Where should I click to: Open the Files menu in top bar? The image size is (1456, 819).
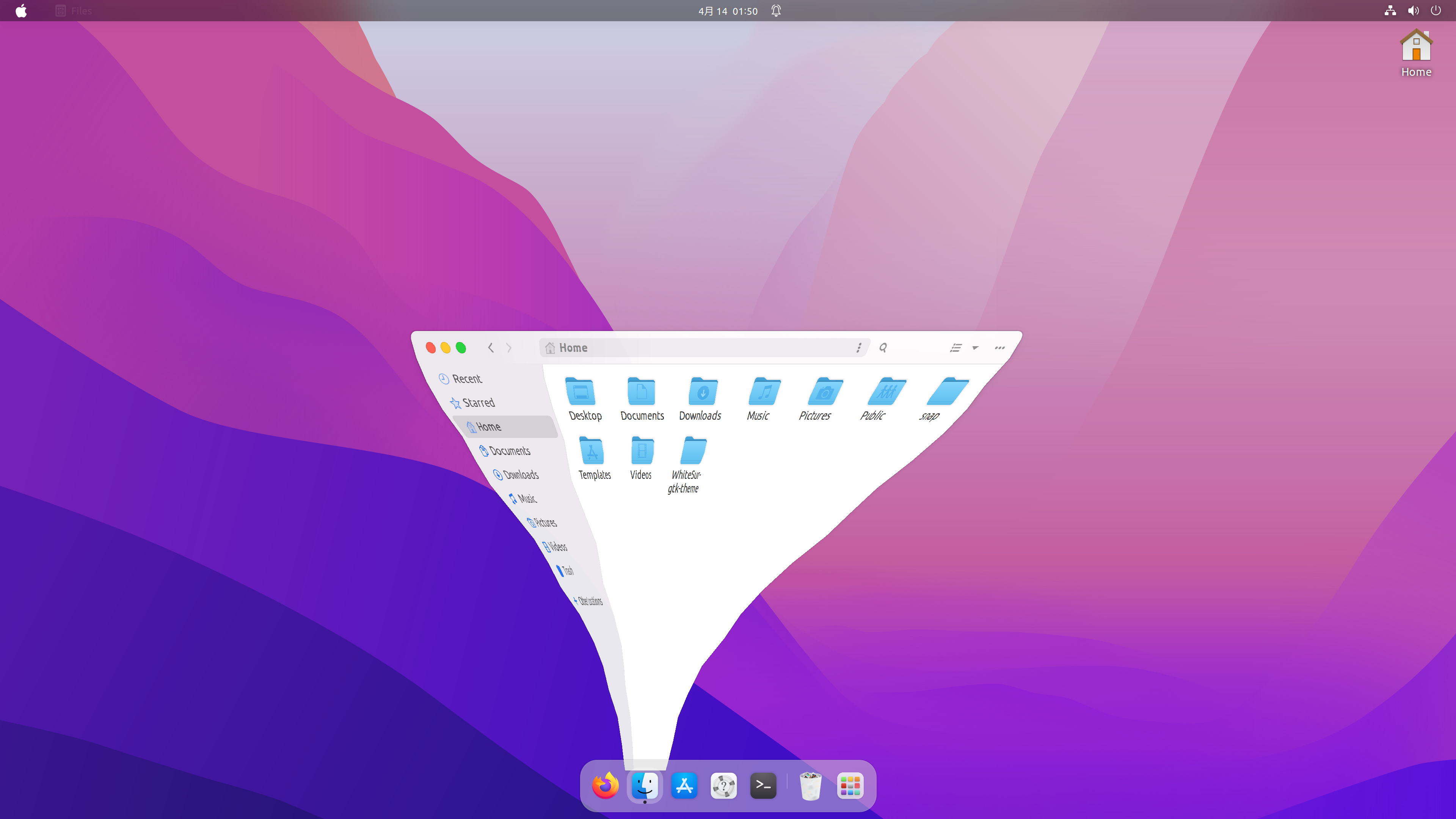click(x=74, y=11)
